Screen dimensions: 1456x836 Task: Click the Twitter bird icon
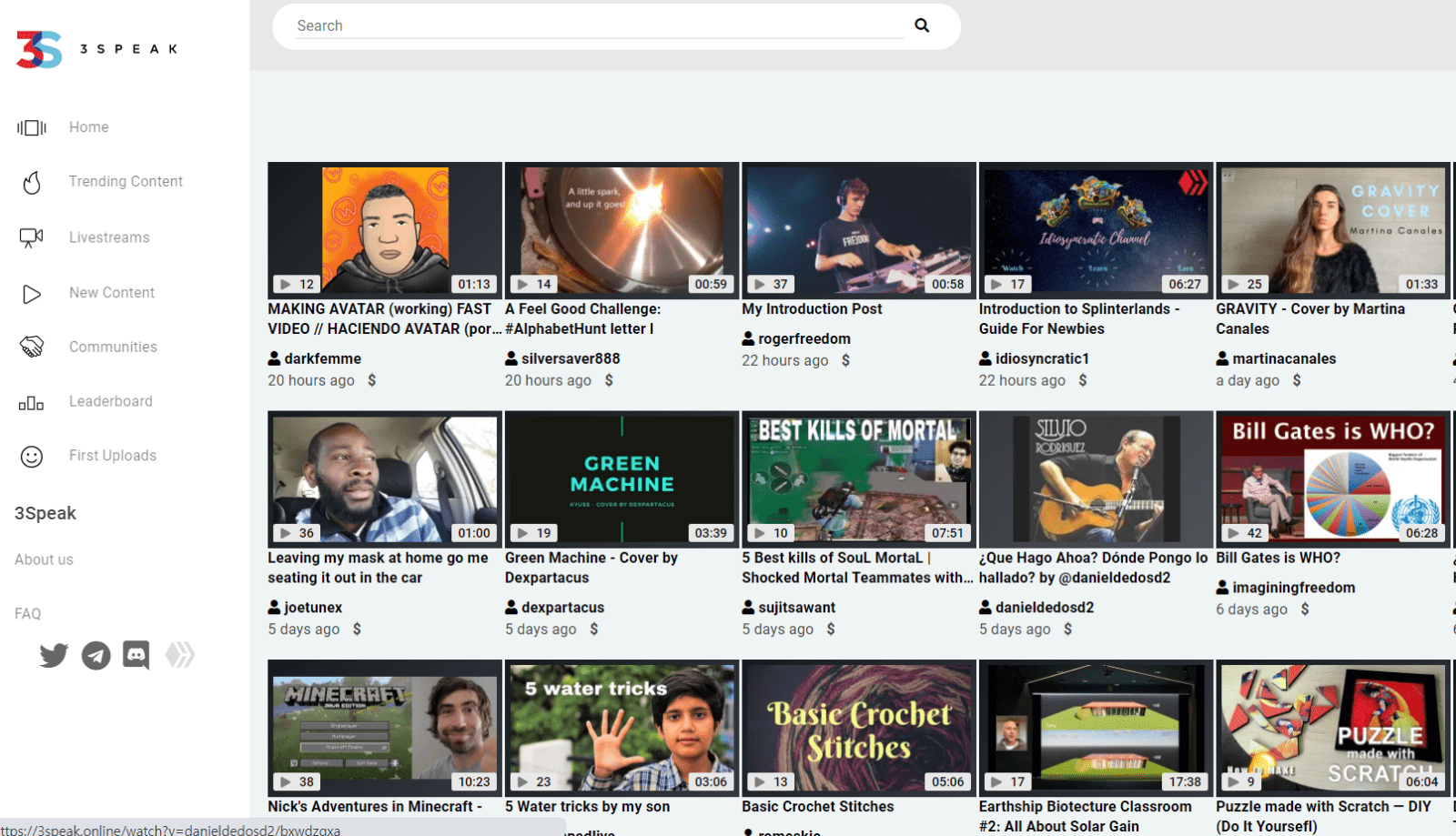tap(54, 655)
